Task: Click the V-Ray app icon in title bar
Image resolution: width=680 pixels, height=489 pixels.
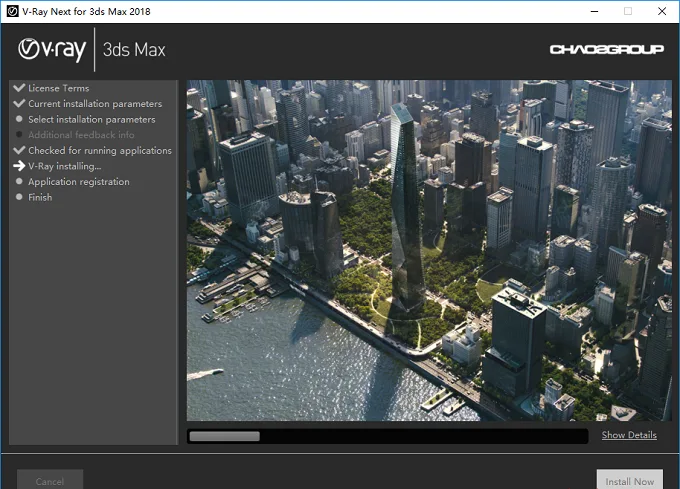Action: (x=12, y=11)
